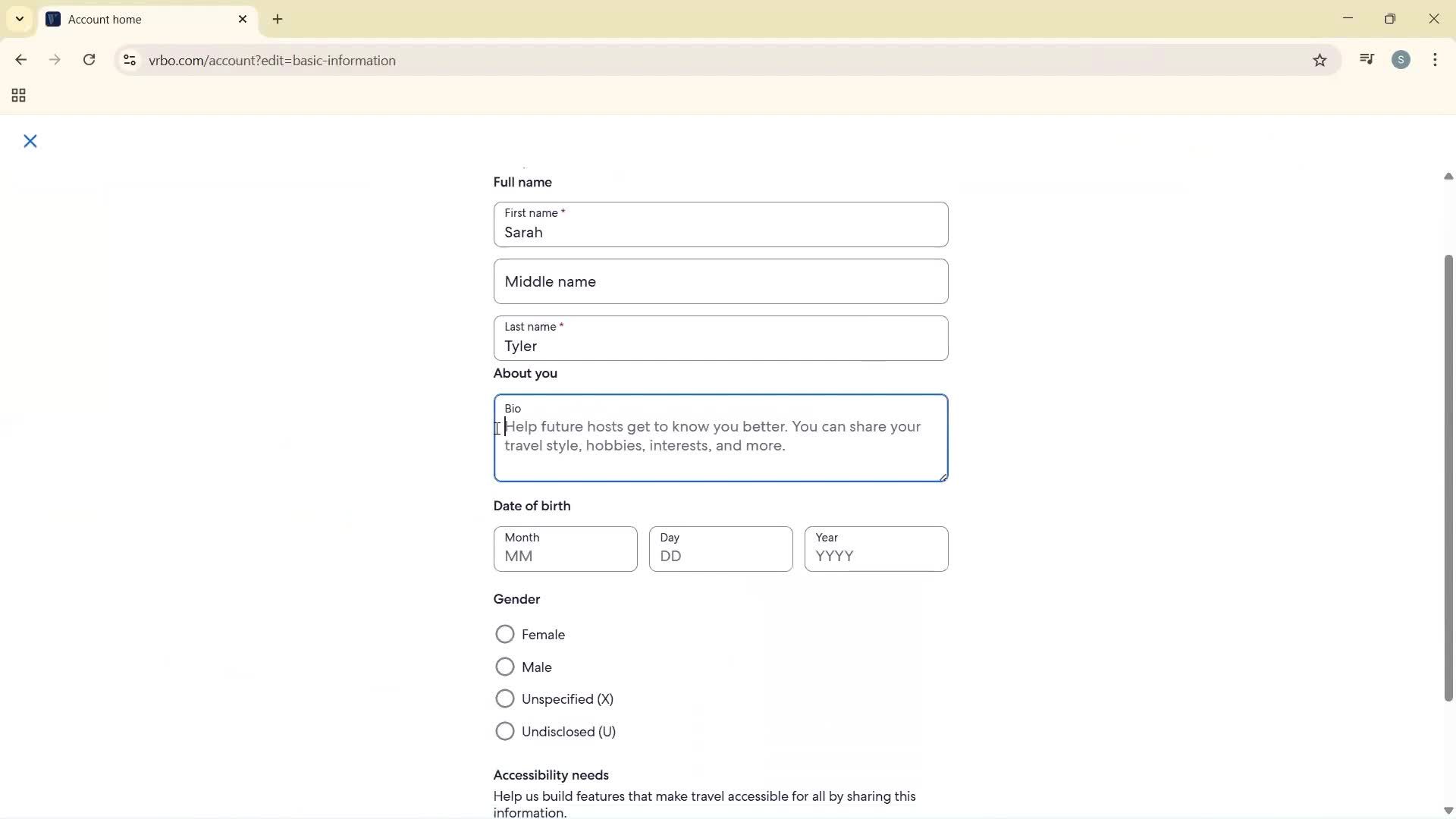Click the forward navigation arrow
The width and height of the screenshot is (1456, 819).
pyautogui.click(x=55, y=60)
